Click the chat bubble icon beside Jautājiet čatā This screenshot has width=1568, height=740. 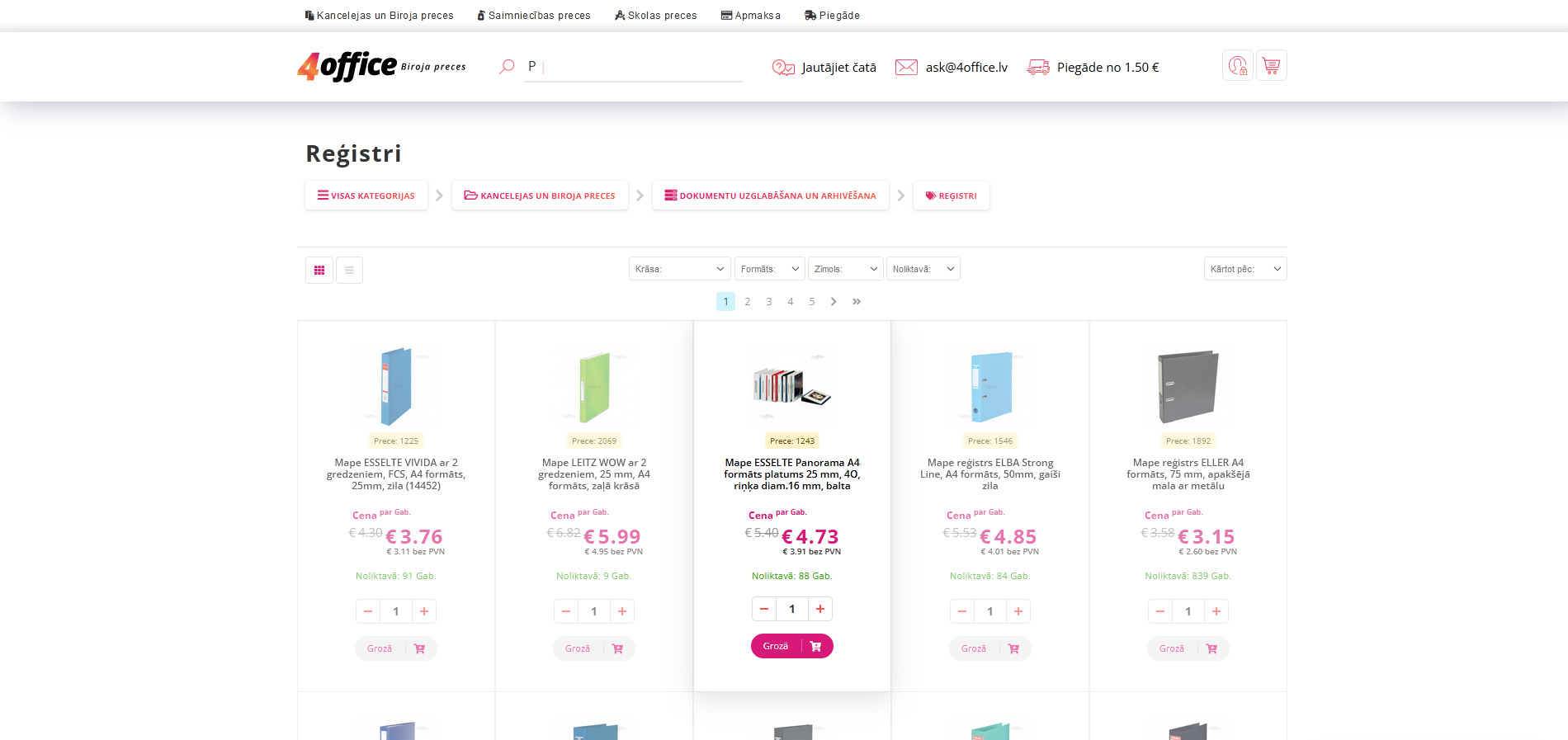click(x=783, y=68)
